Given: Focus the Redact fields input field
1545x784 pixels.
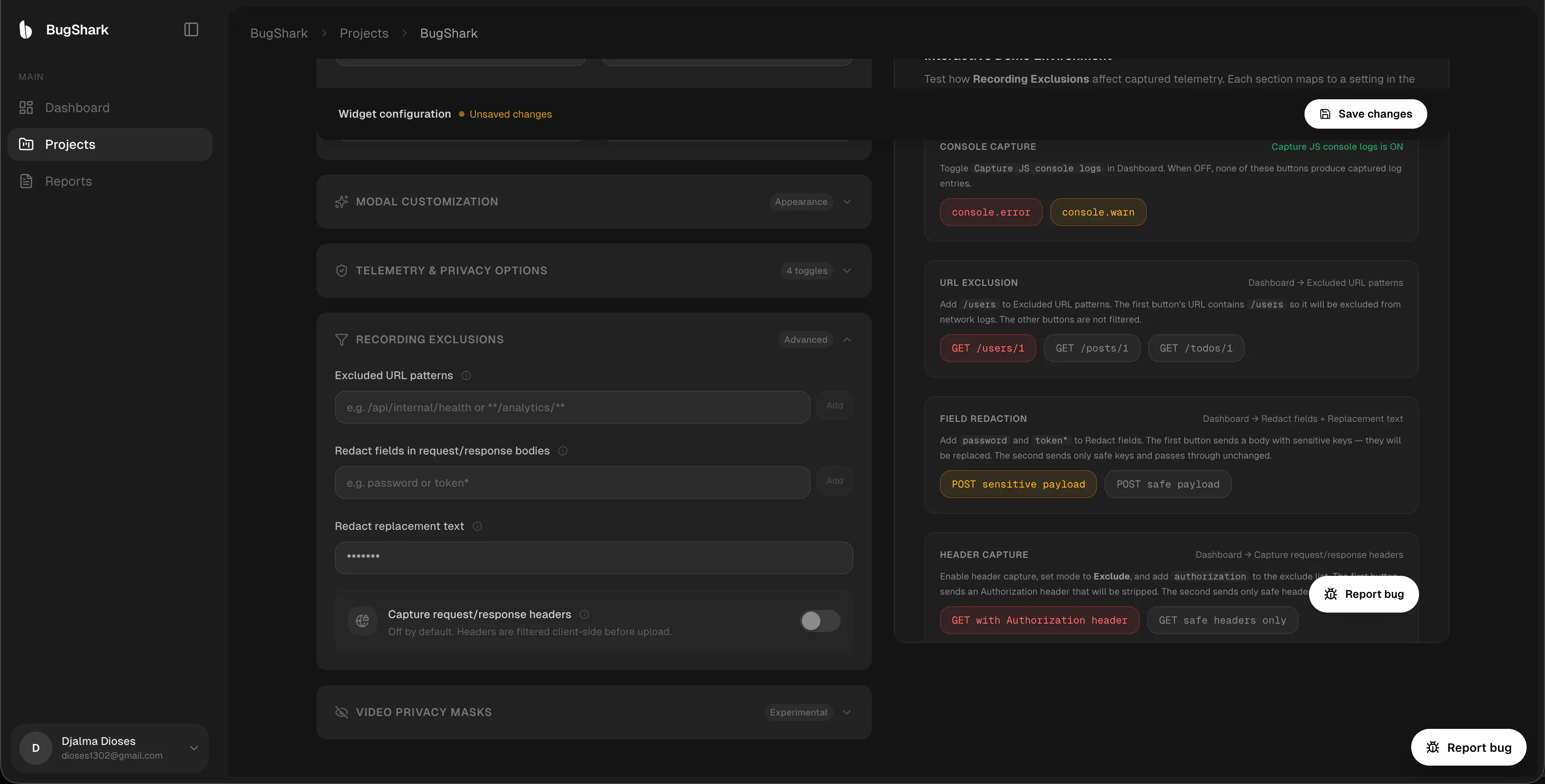Looking at the screenshot, I should tap(572, 483).
